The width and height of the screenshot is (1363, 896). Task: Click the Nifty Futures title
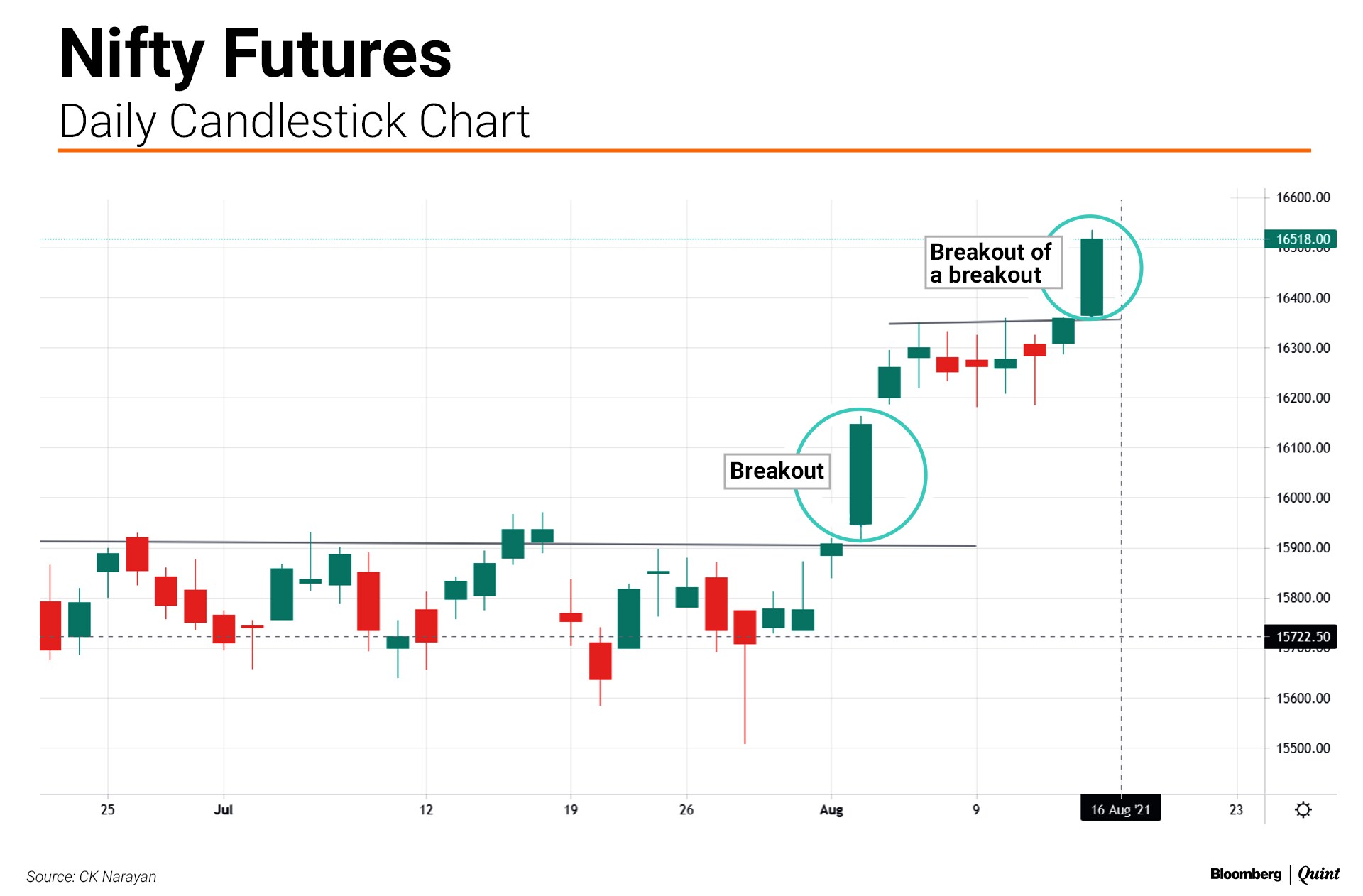click(x=256, y=54)
